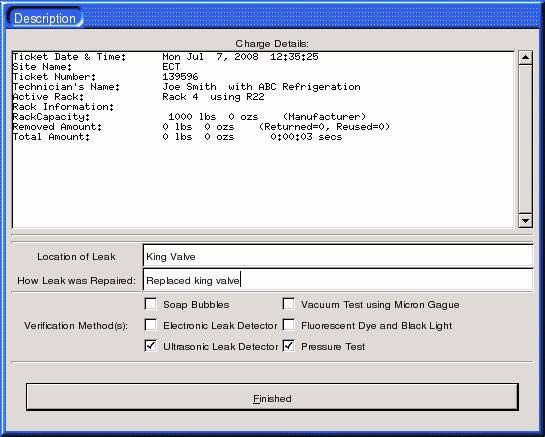
Task: Click the Charge Details scroll up arrow
Action: (x=525, y=57)
